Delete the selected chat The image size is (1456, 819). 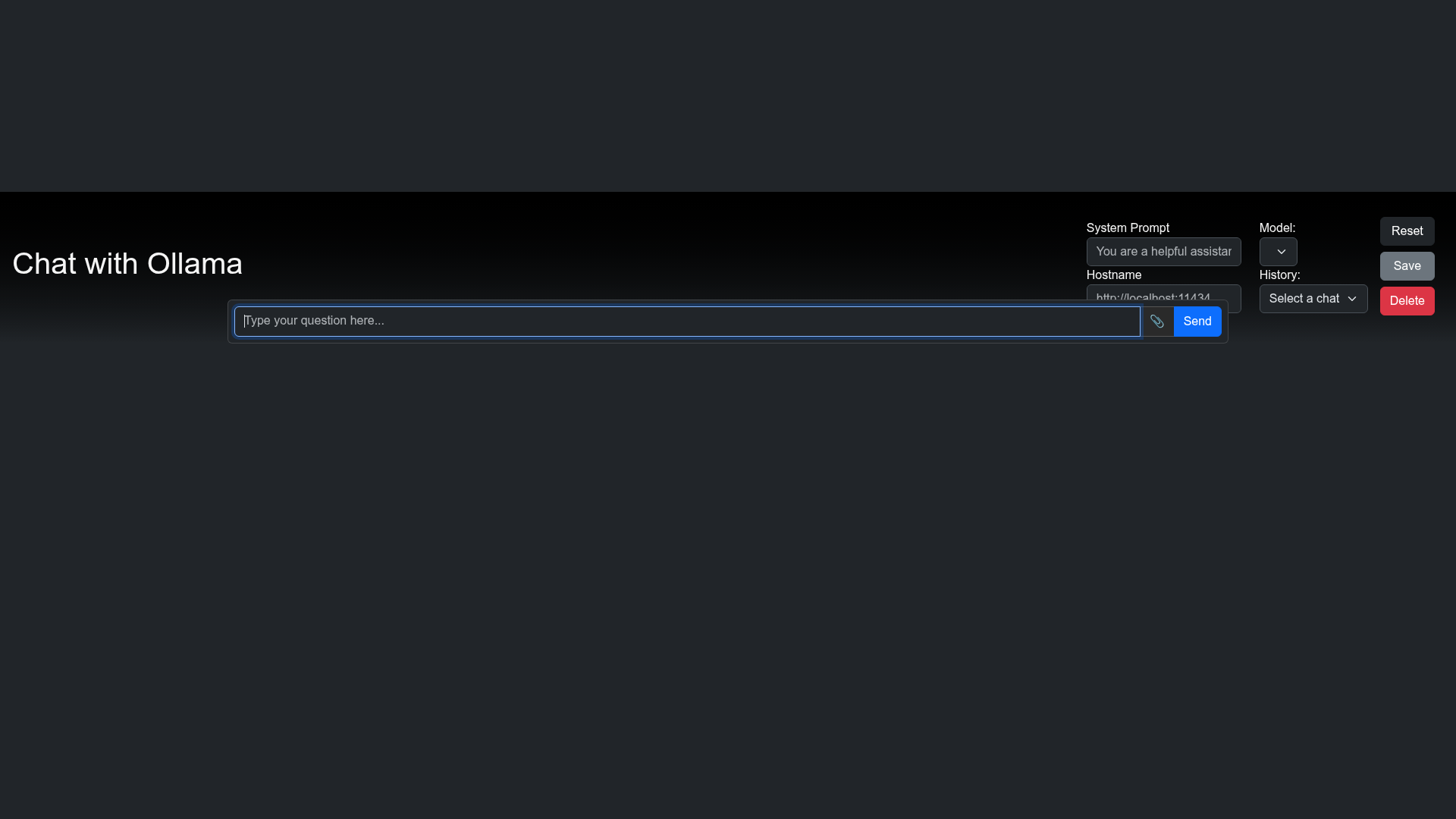point(1407,301)
